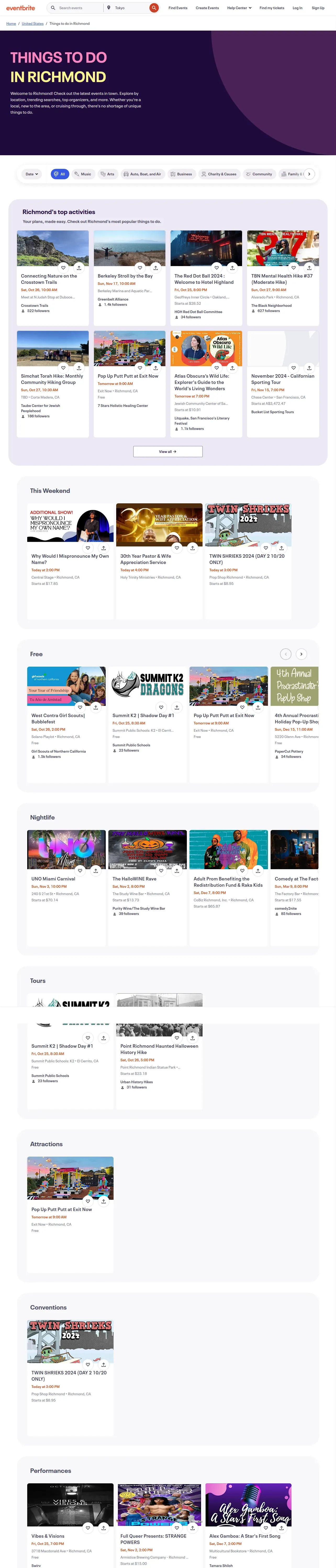Click the Greenbelt Alliance organizer name
This screenshot has height=1568, width=336.
[x=113, y=299]
